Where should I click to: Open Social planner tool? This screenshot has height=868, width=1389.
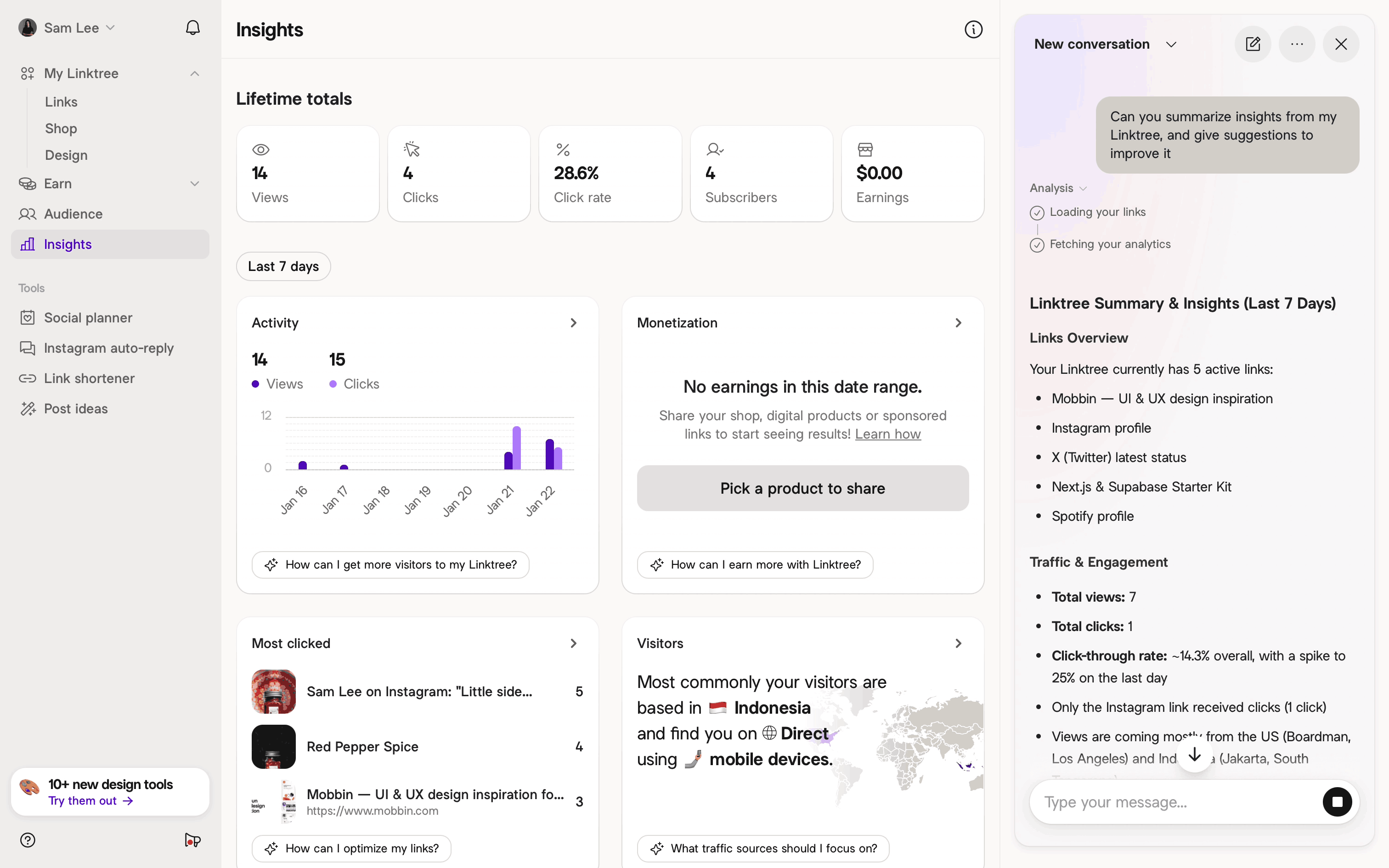point(88,317)
